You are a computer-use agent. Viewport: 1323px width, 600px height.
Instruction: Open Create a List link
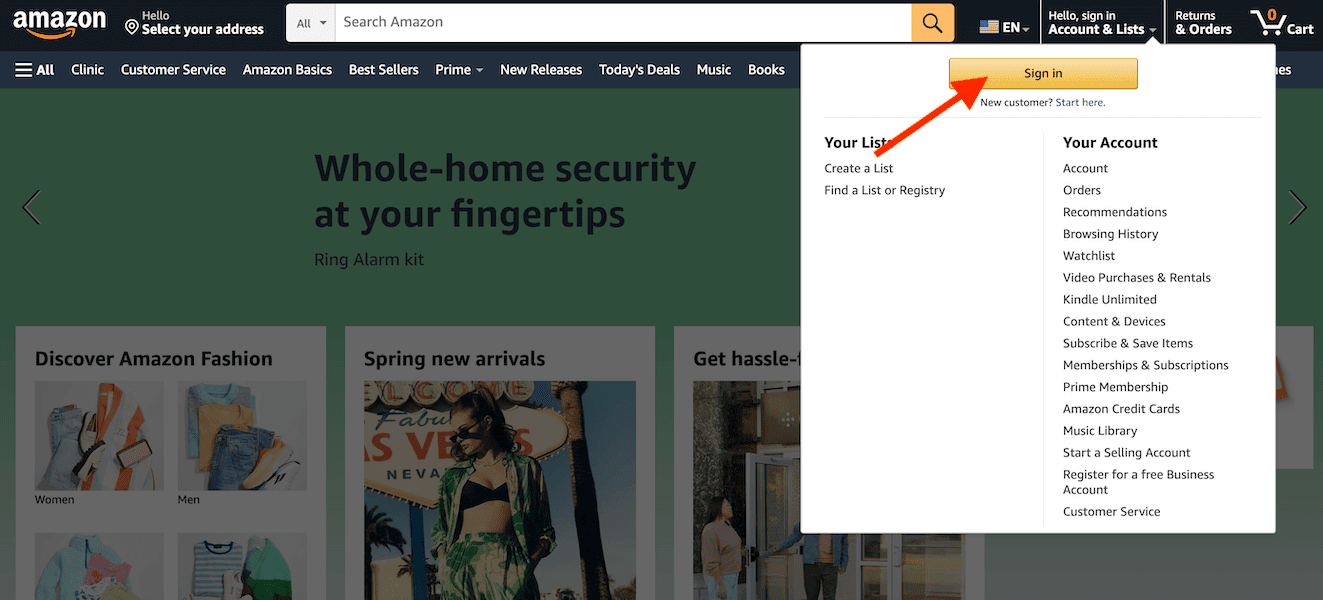[x=859, y=168]
